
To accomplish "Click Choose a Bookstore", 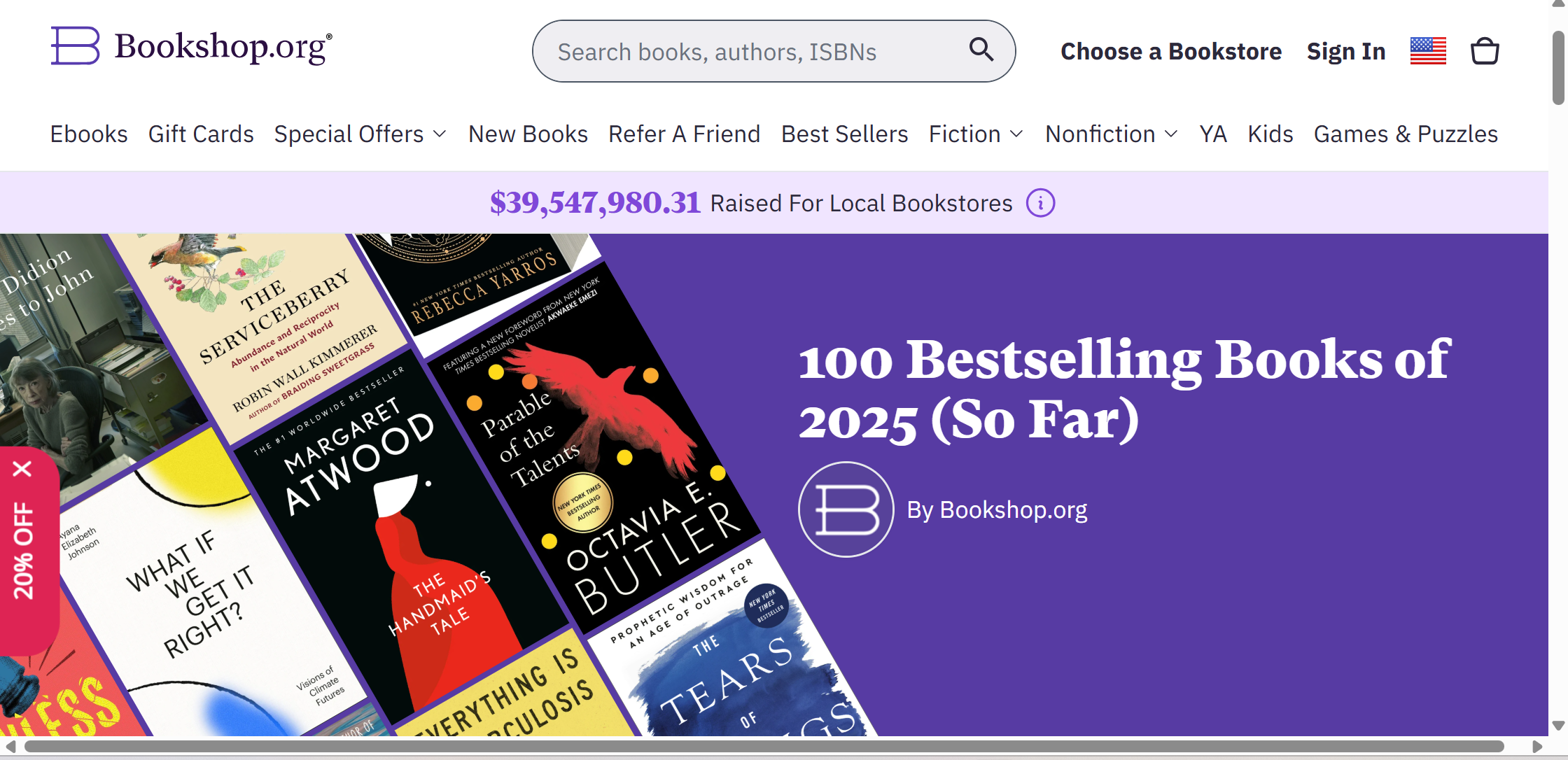I will pos(1171,51).
